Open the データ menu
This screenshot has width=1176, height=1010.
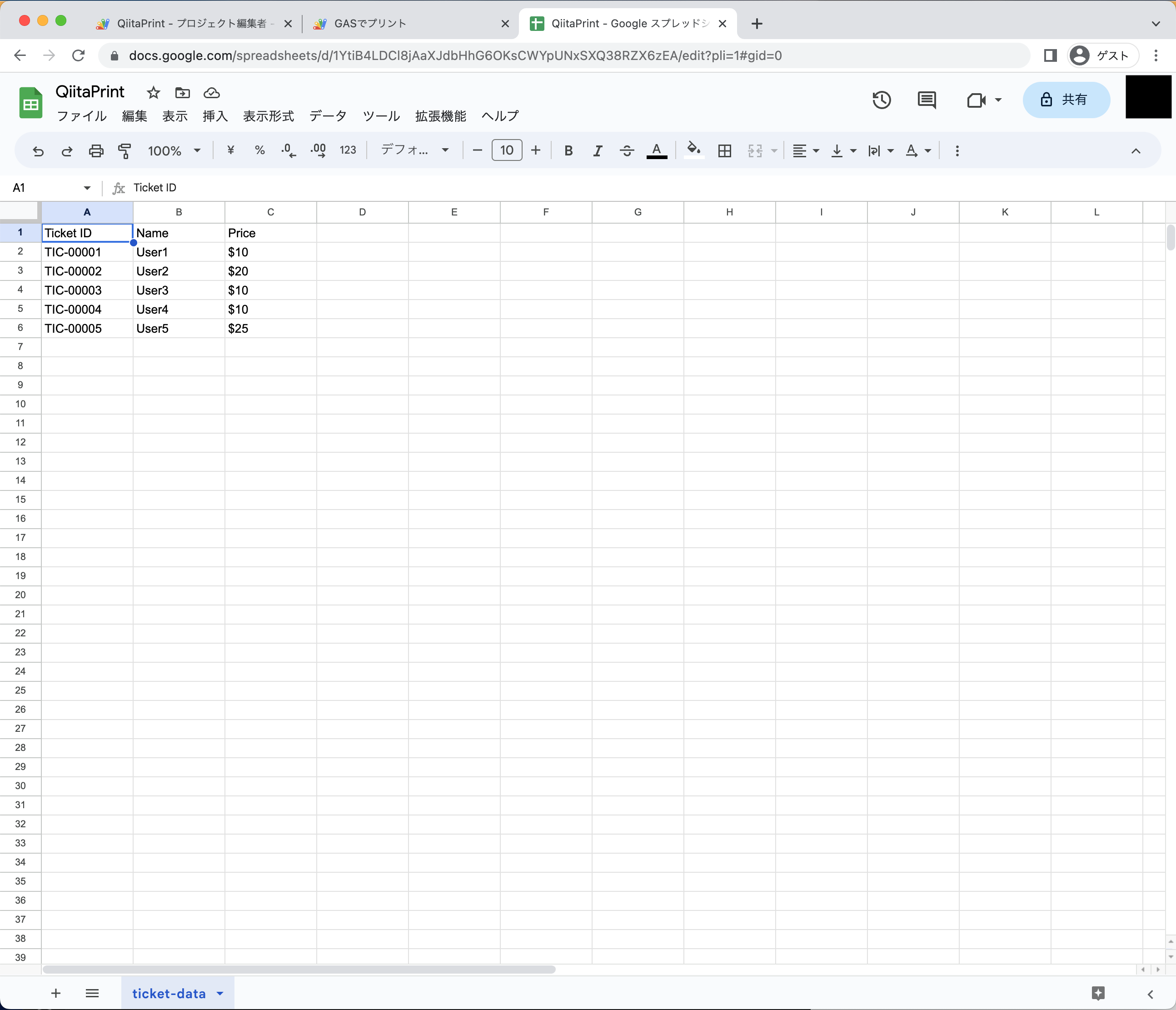click(x=328, y=116)
